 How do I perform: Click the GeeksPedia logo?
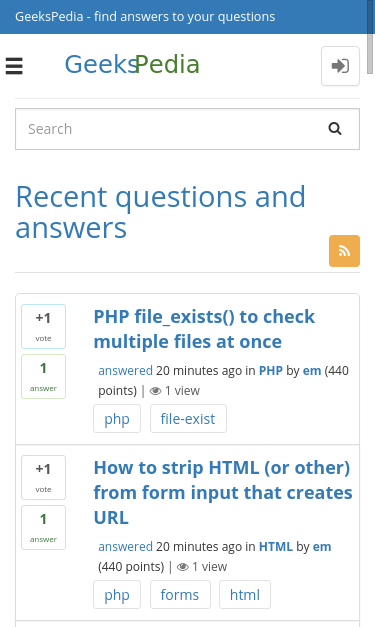(x=132, y=64)
